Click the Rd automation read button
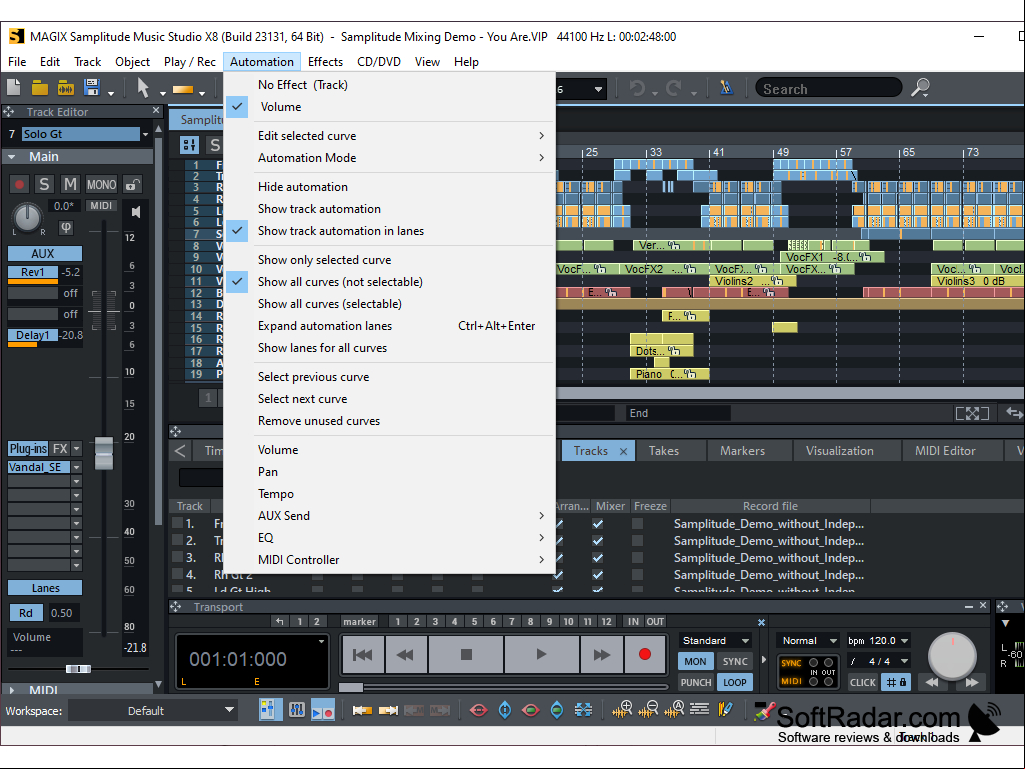The width and height of the screenshot is (1025, 769). (26, 613)
